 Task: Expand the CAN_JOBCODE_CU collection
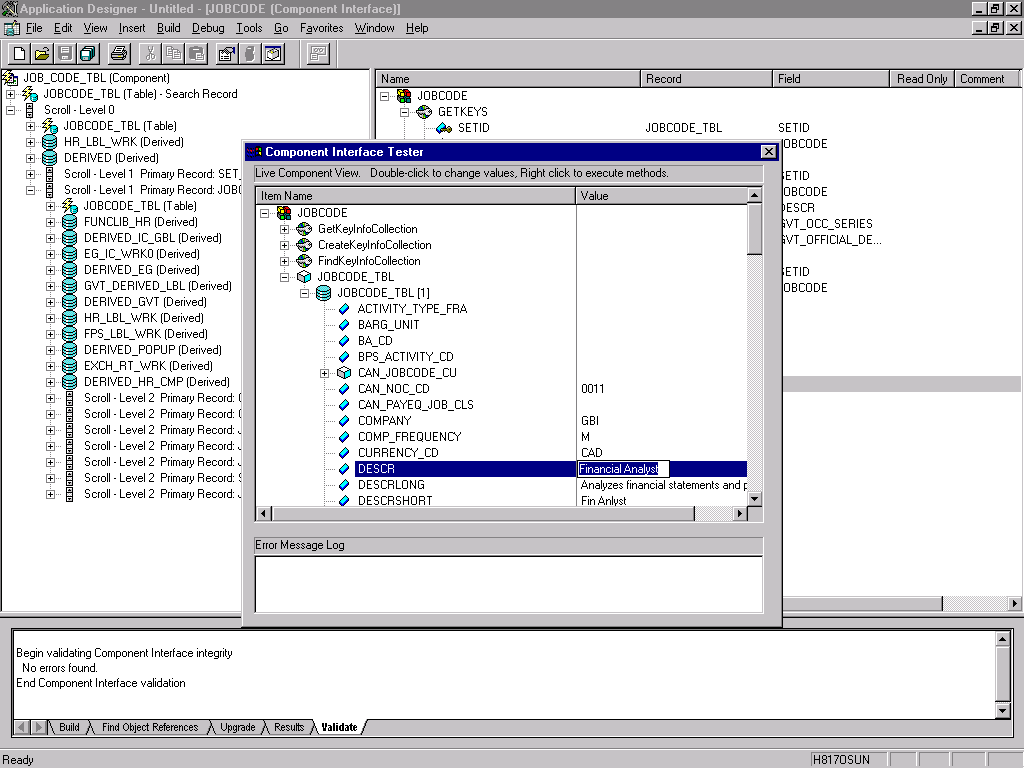[325, 374]
